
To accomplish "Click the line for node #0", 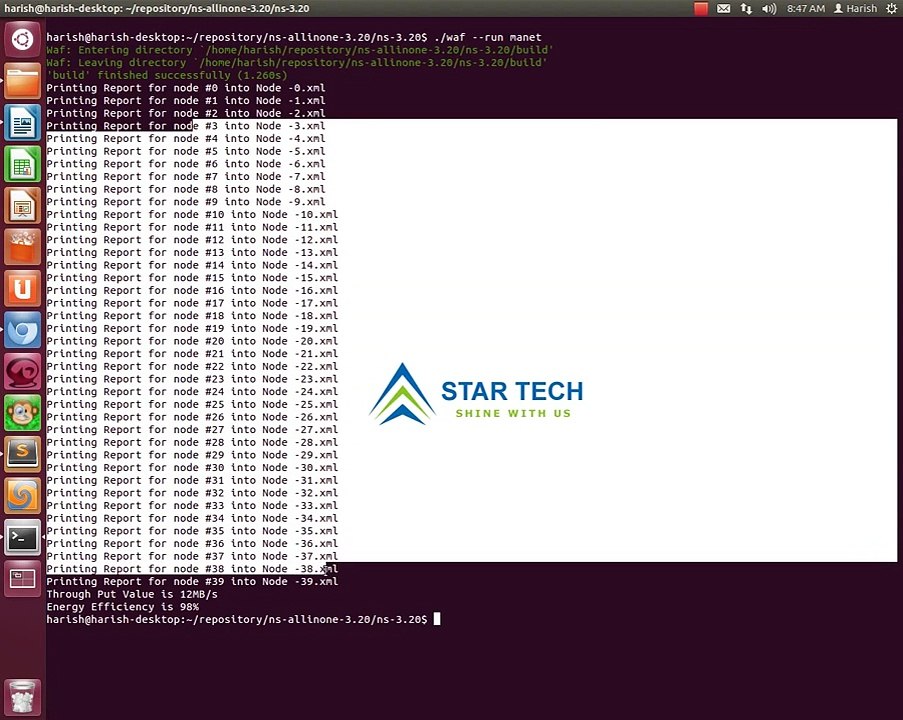I will (185, 88).
